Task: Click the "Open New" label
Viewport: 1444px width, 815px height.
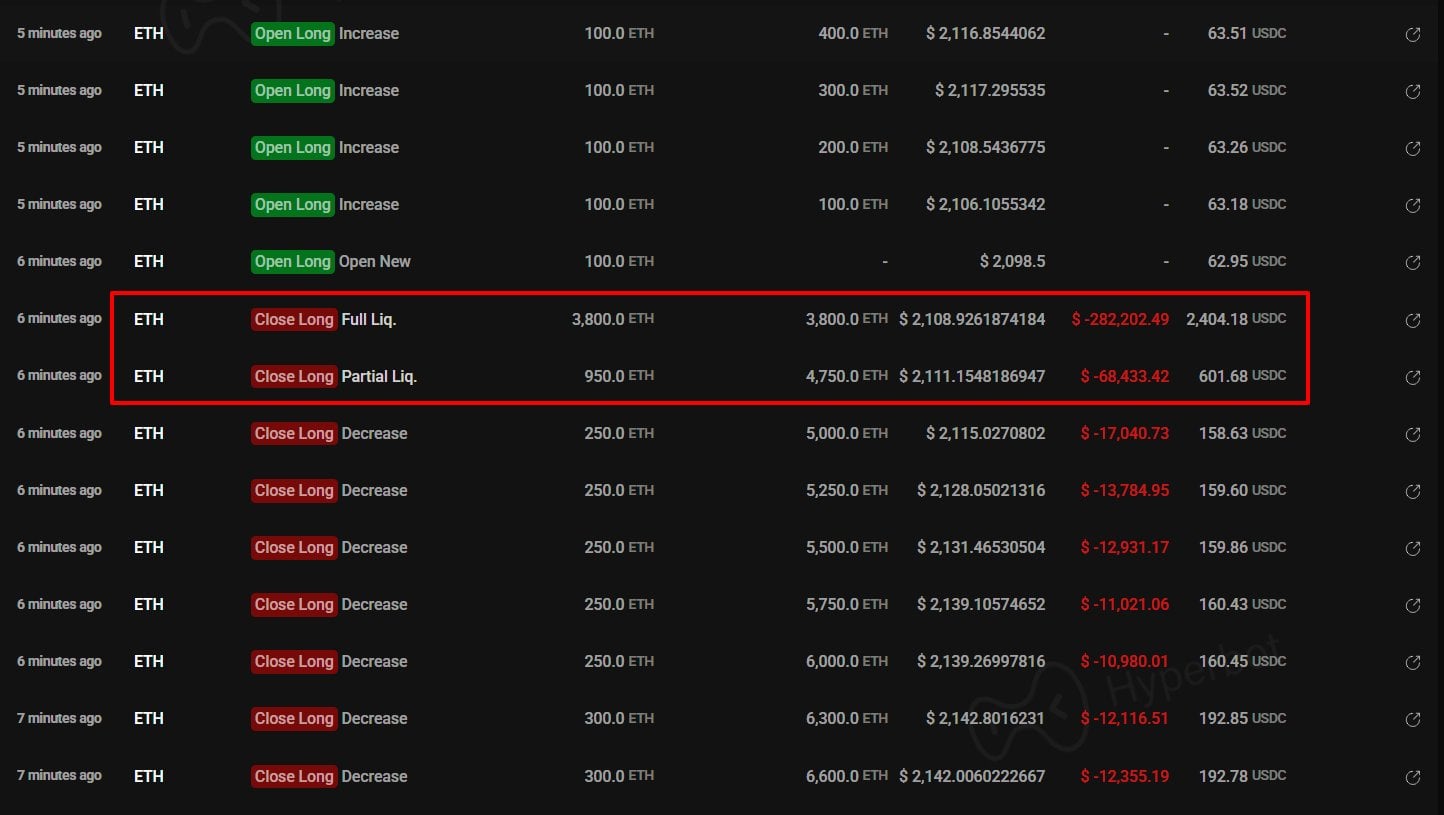Action: point(375,261)
